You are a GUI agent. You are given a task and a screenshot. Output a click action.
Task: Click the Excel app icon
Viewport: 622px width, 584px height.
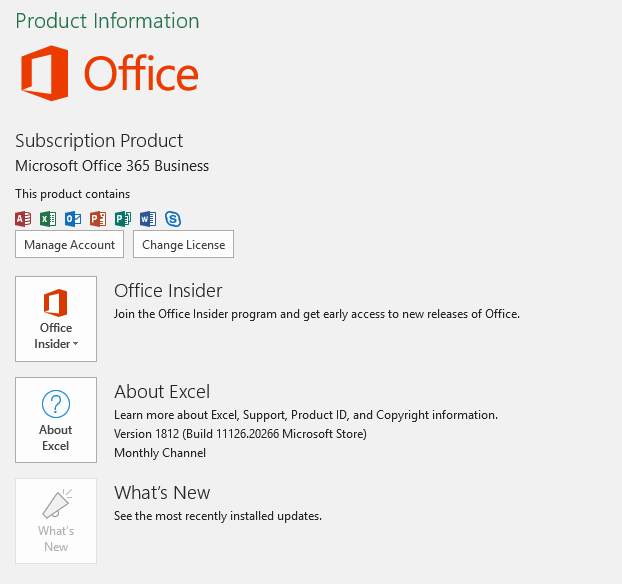click(x=48, y=219)
